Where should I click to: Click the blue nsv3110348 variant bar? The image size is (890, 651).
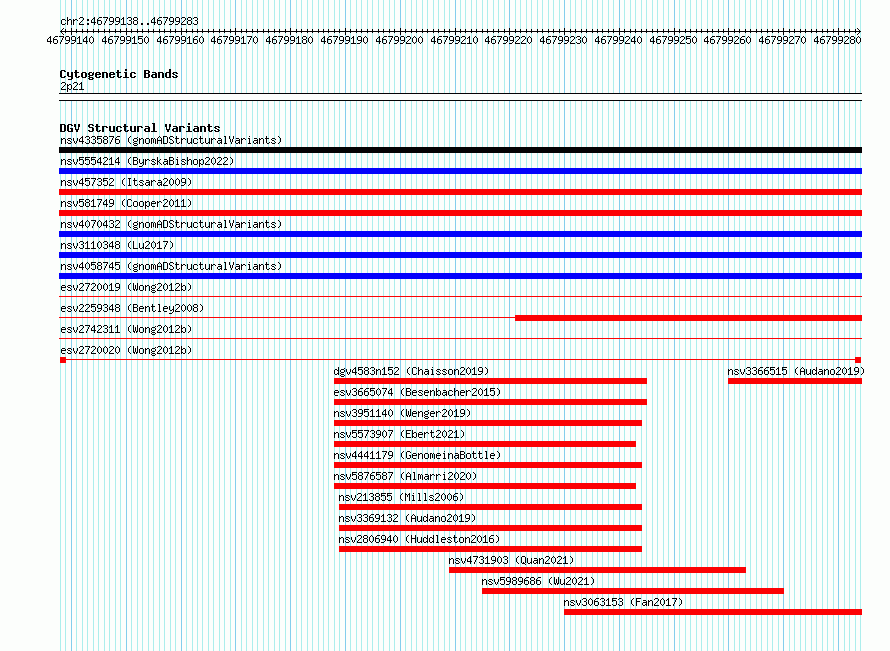point(460,255)
